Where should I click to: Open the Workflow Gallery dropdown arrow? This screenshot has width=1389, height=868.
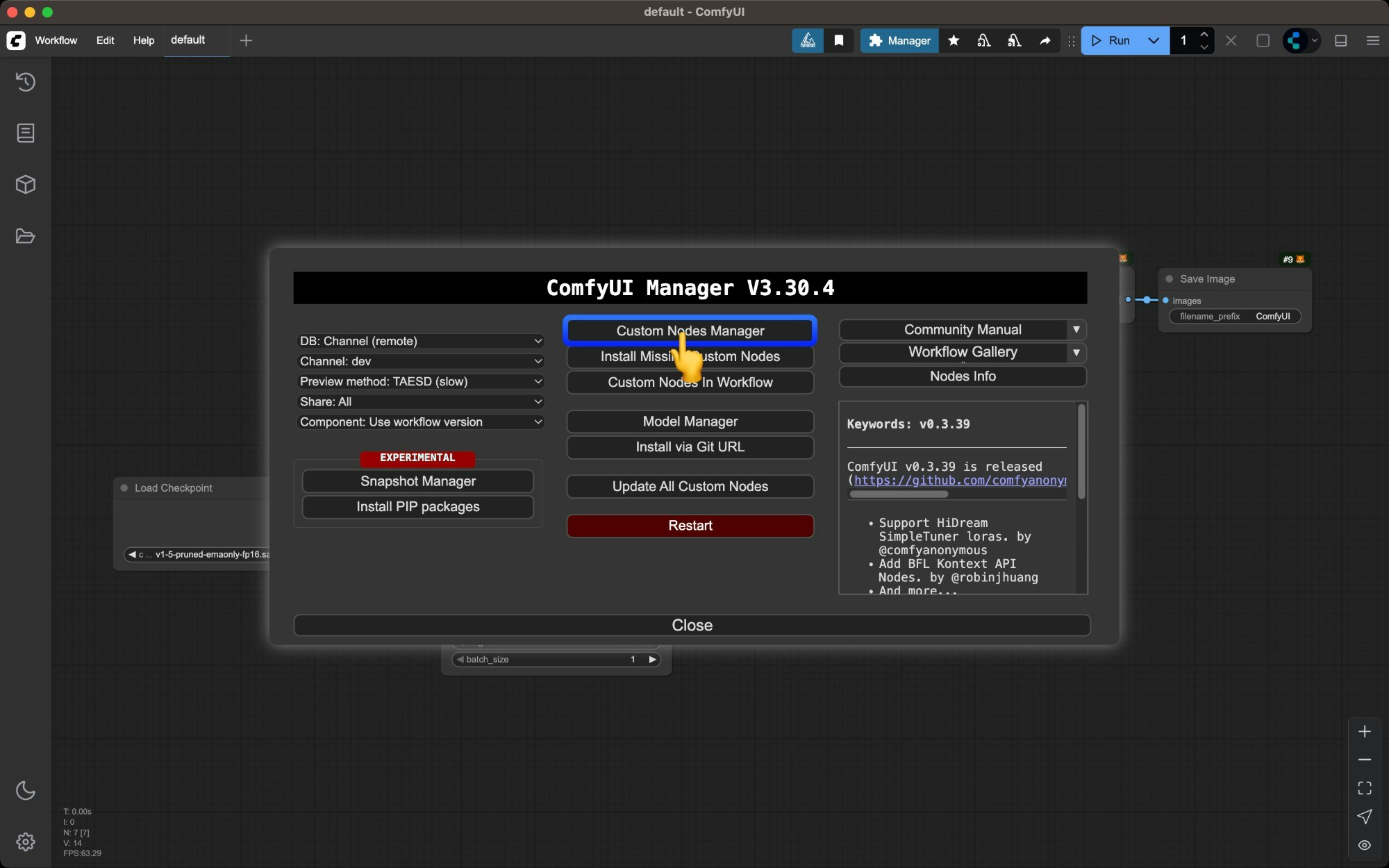[1076, 353]
